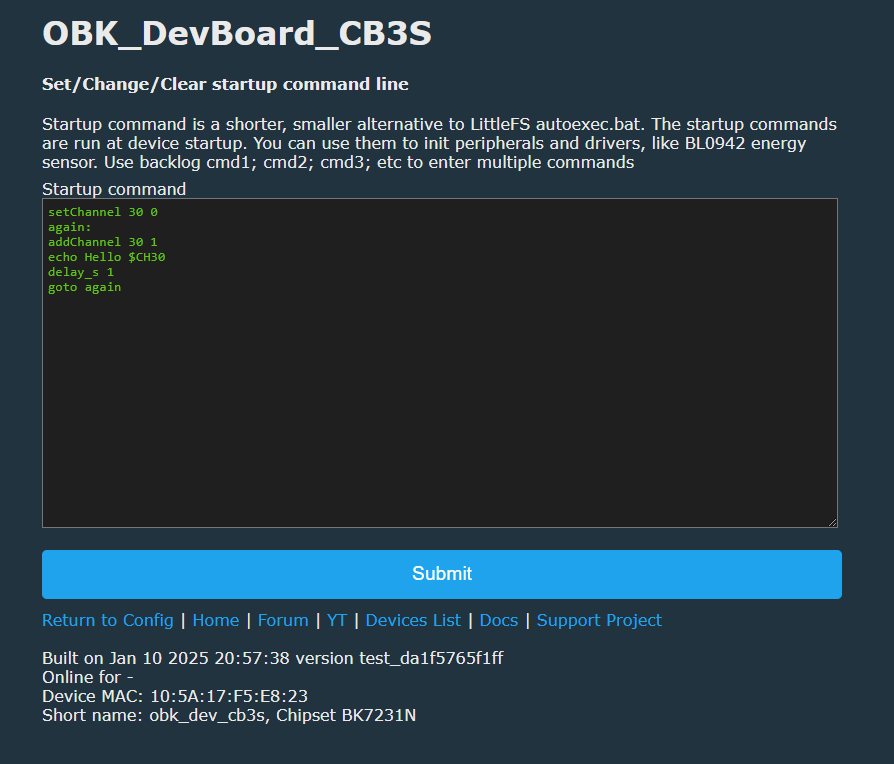Click the line 'goto again'

coord(84,287)
